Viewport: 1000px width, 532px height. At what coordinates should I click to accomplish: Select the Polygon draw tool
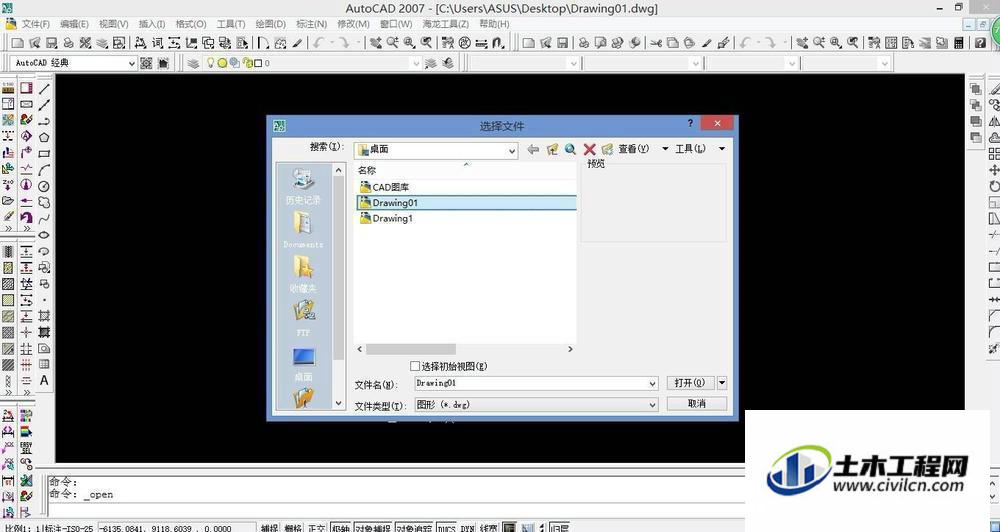click(x=44, y=137)
